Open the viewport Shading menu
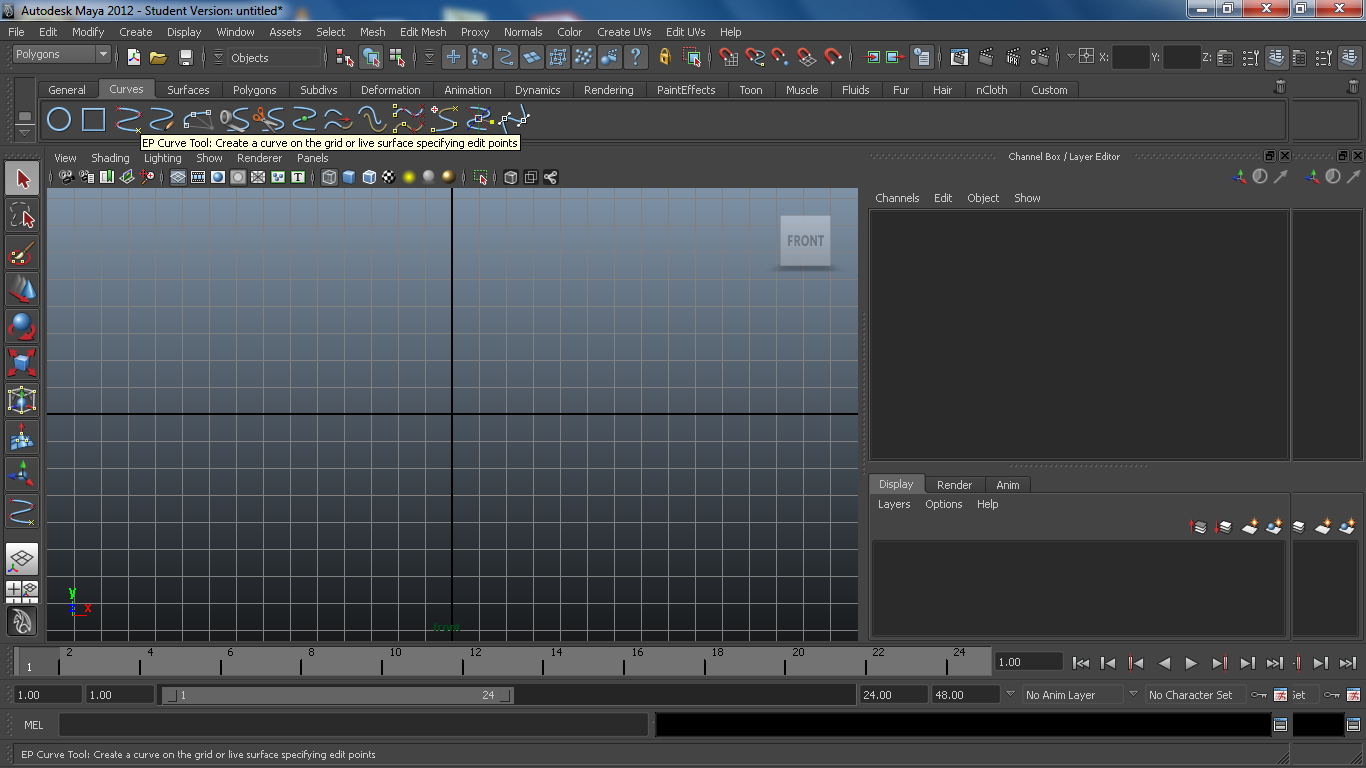This screenshot has width=1366, height=768. coord(110,158)
